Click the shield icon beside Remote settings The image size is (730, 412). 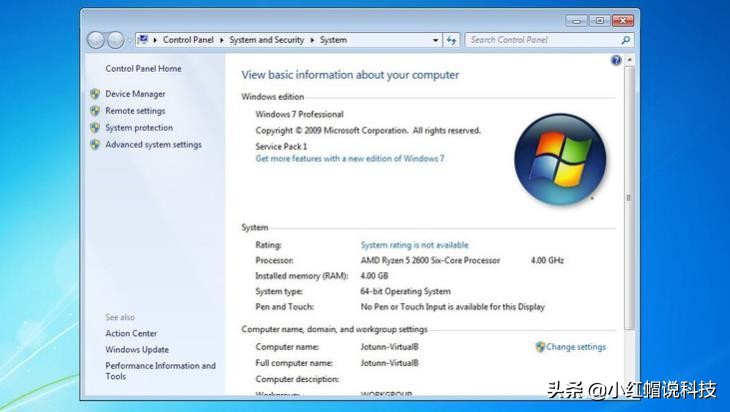(x=95, y=111)
